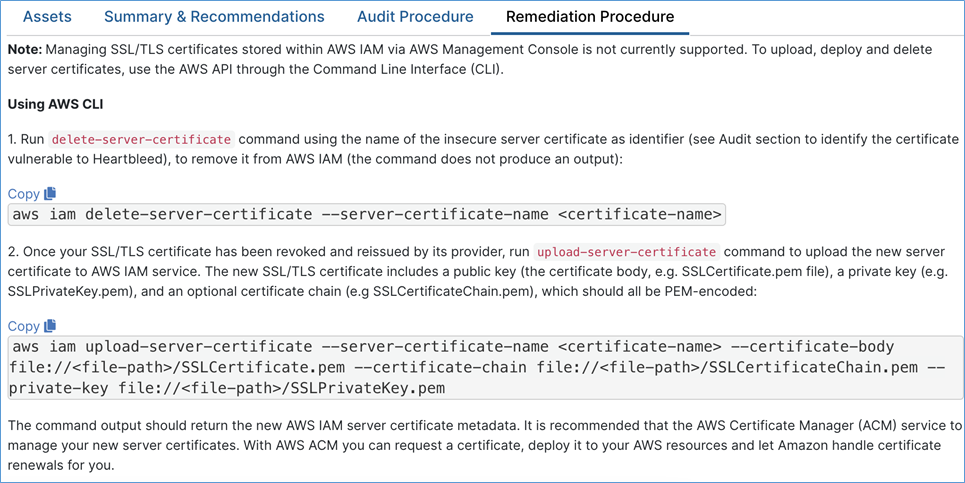Viewport: 965px width, 483px height.
Task: Click the red inline upload-server-certificate code snippet
Action: tap(627, 252)
